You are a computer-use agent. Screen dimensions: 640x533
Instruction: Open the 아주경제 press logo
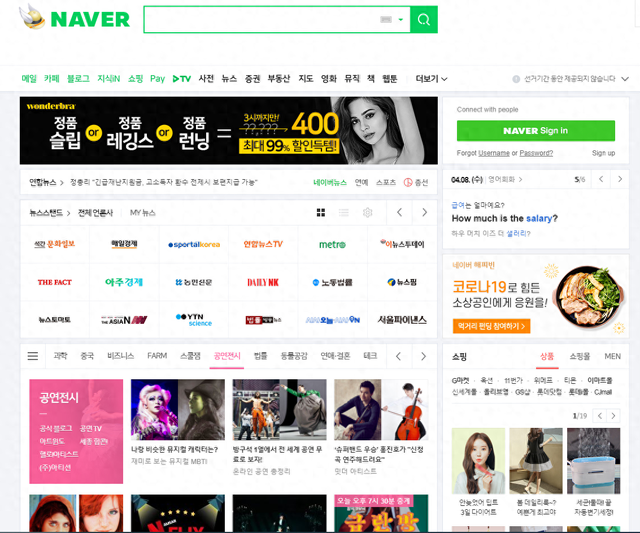point(124,282)
